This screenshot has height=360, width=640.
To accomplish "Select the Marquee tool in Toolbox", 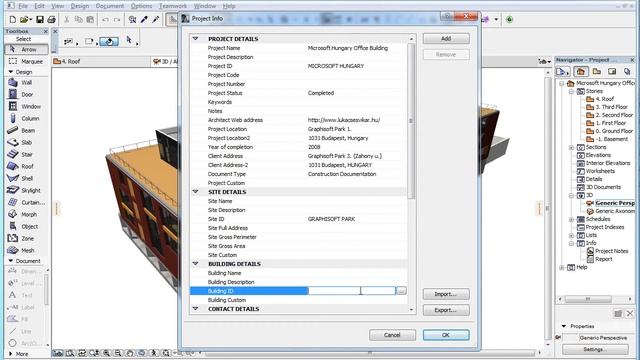I will tap(26, 61).
